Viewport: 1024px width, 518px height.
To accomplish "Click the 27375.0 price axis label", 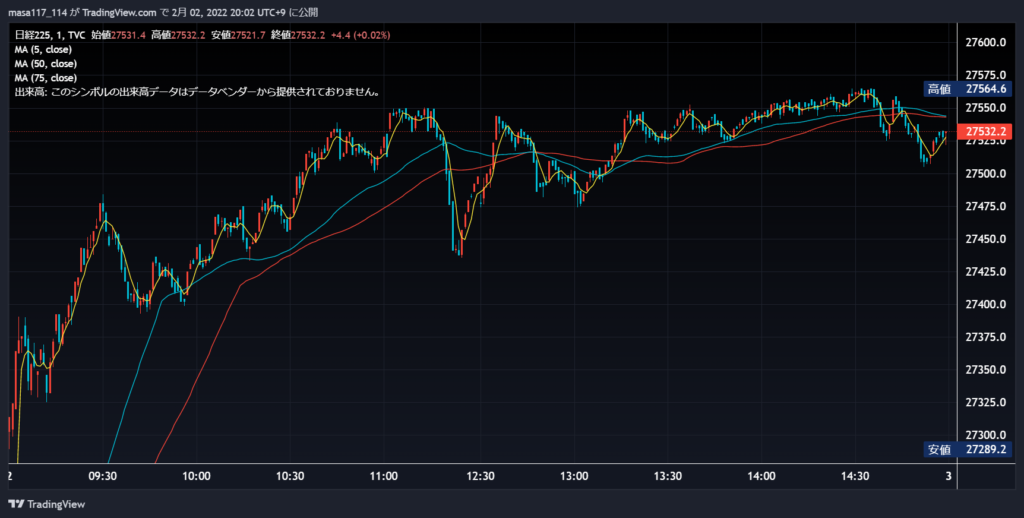I will [984, 337].
